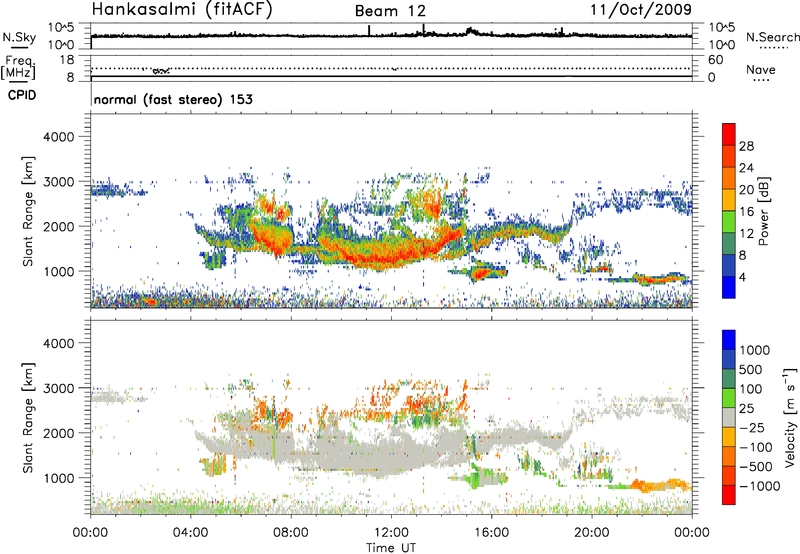Click the '08:00' time axis tick label
The image size is (800, 554).
[291, 533]
